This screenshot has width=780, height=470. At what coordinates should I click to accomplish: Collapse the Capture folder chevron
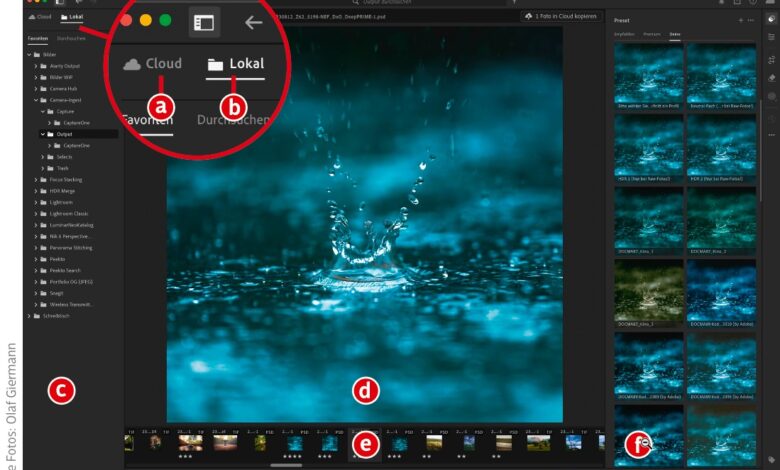coord(43,111)
